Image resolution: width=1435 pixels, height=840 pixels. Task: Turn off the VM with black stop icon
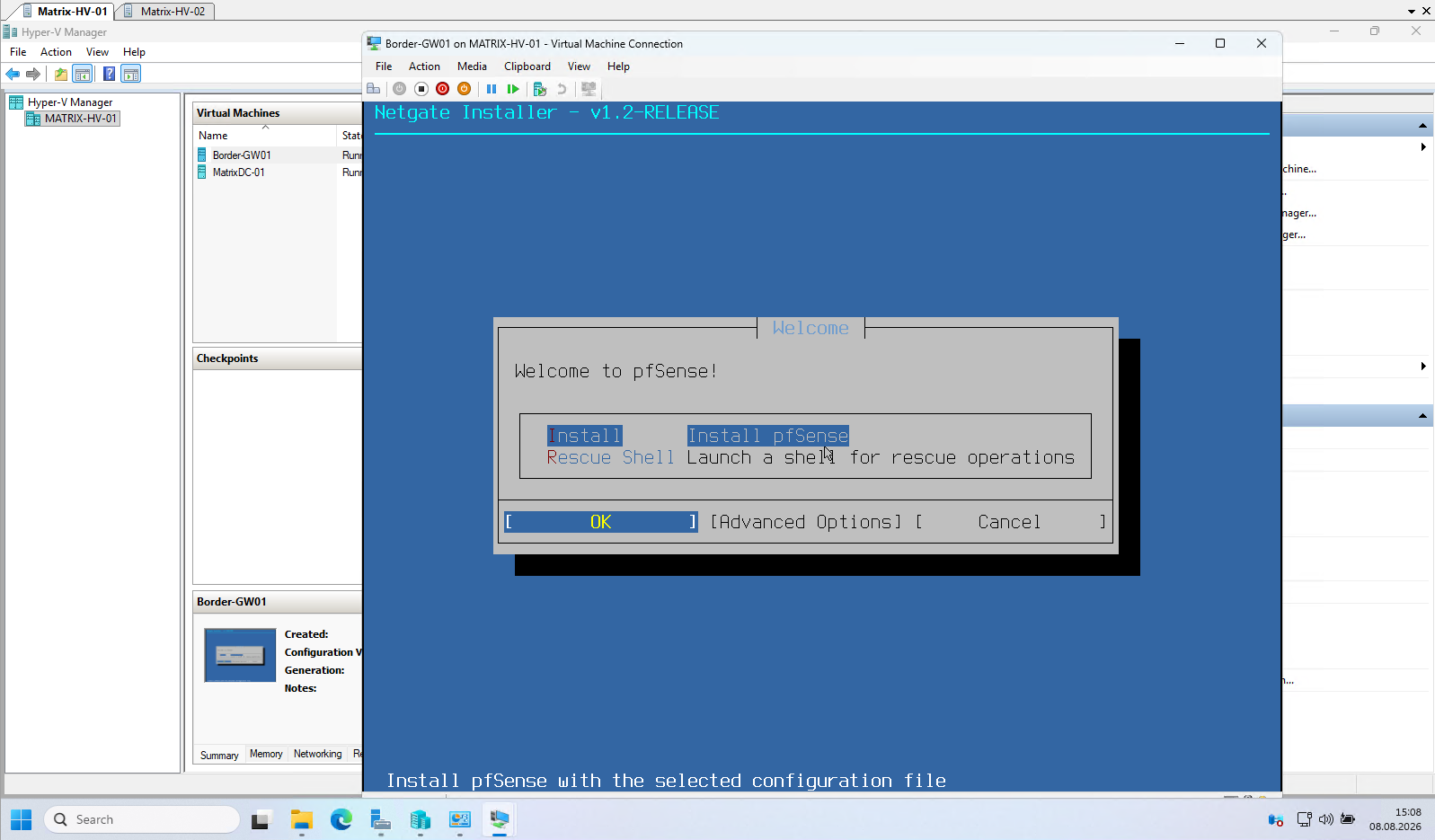click(421, 89)
